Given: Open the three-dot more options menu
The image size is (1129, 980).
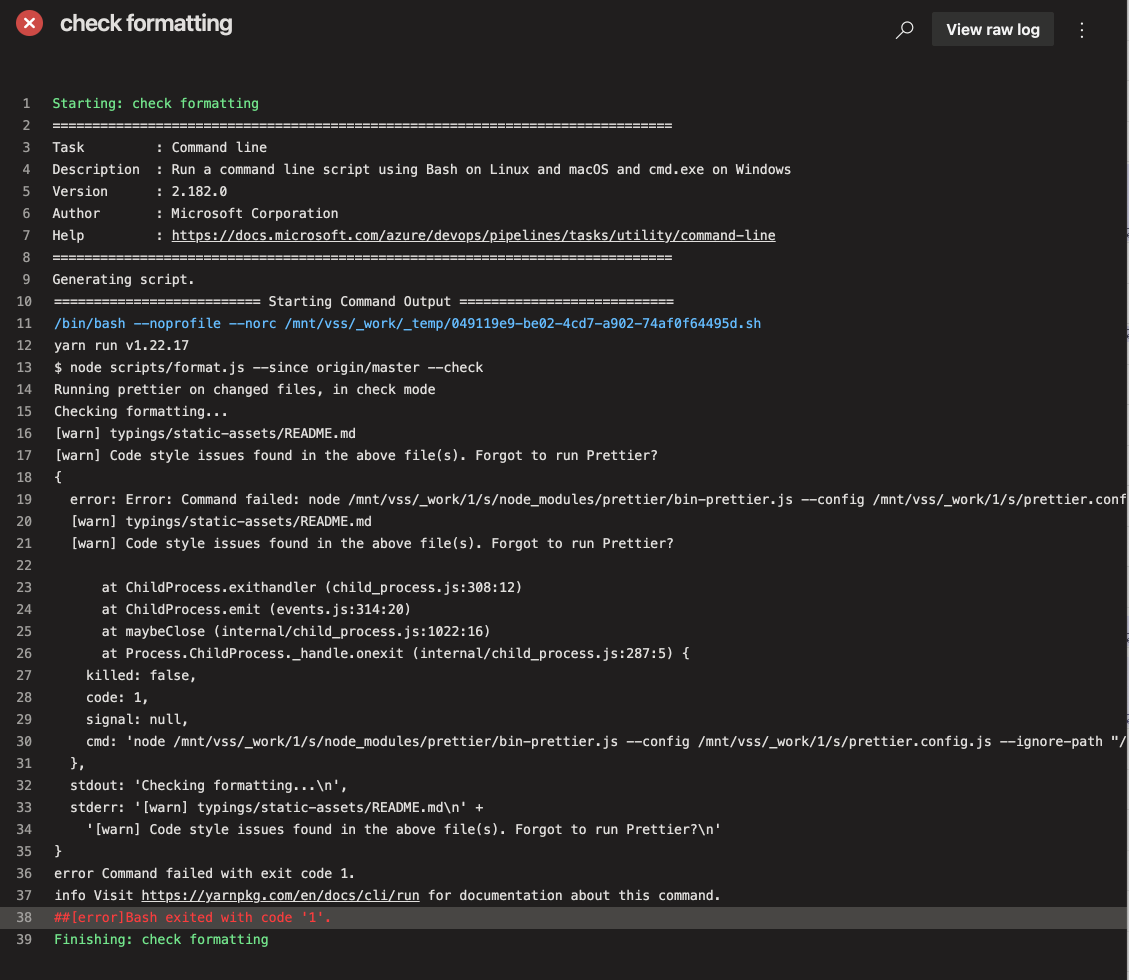Looking at the screenshot, I should click(x=1081, y=30).
